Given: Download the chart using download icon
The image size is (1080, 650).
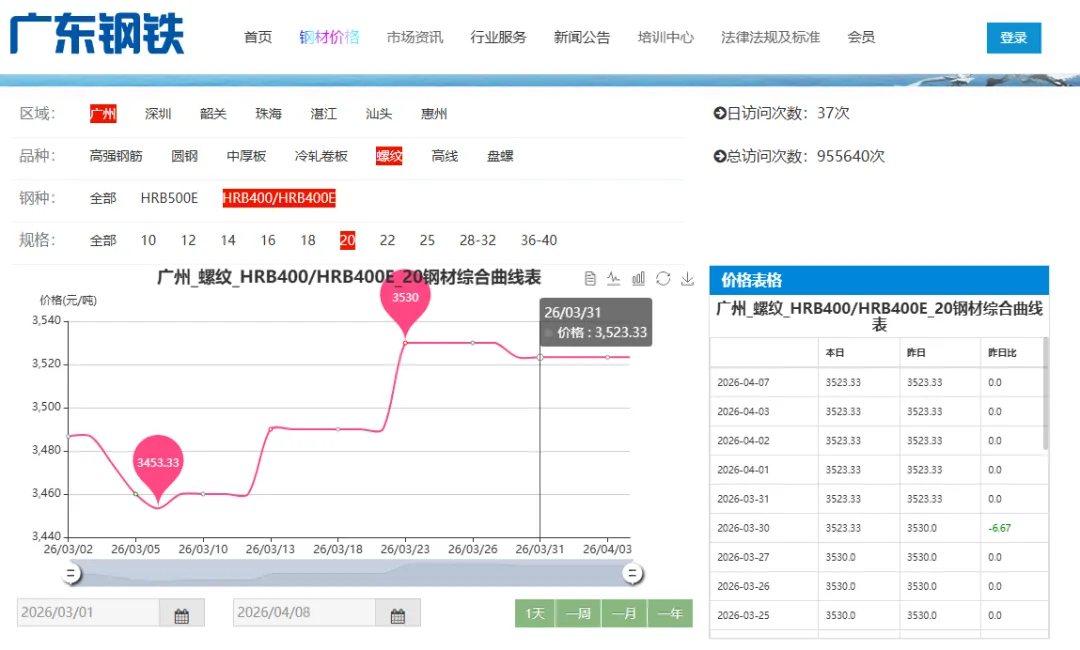Looking at the screenshot, I should [x=687, y=279].
